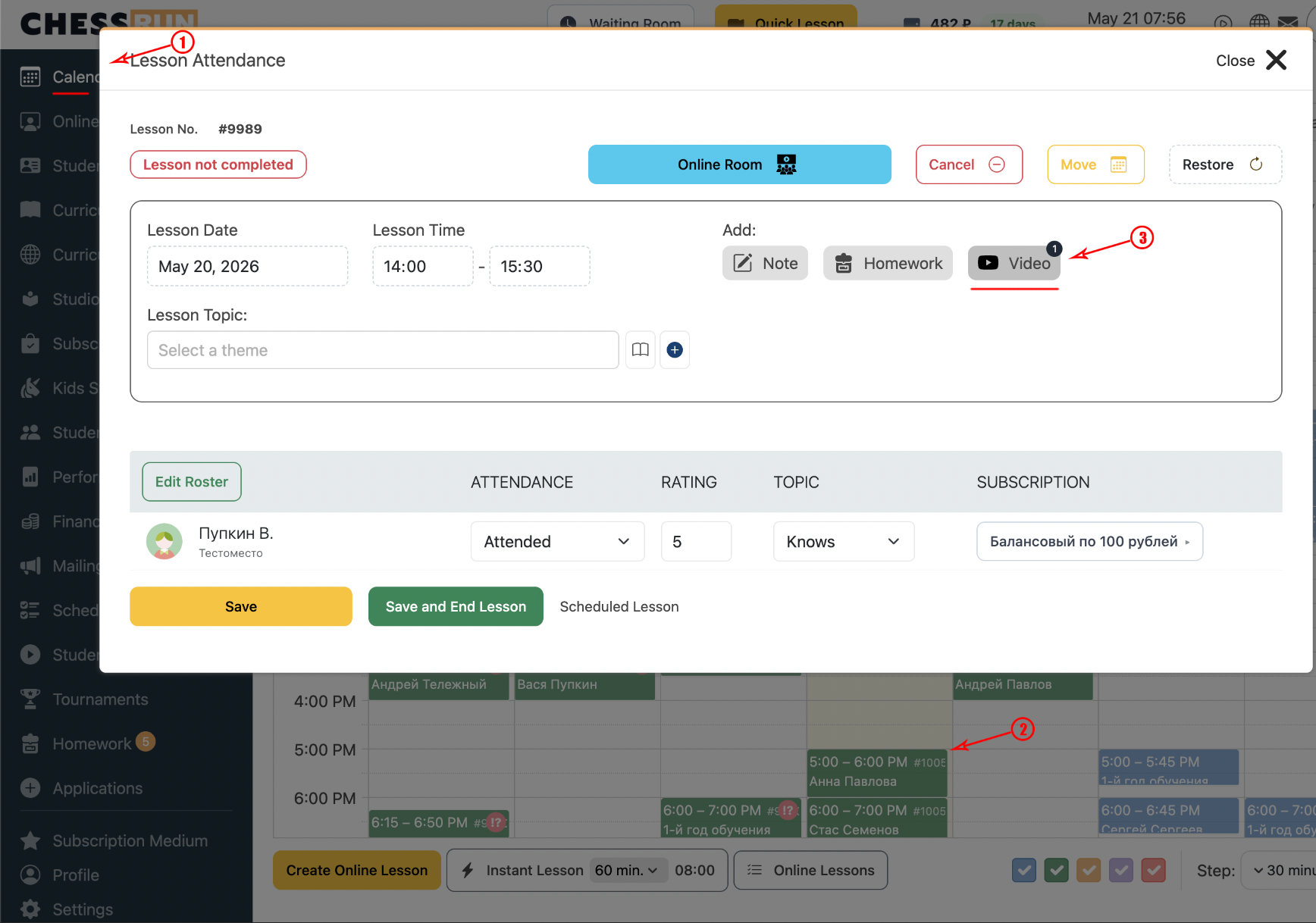The image size is (1316, 923).
Task: Click Lesson not completed status badge
Action: click(x=218, y=164)
